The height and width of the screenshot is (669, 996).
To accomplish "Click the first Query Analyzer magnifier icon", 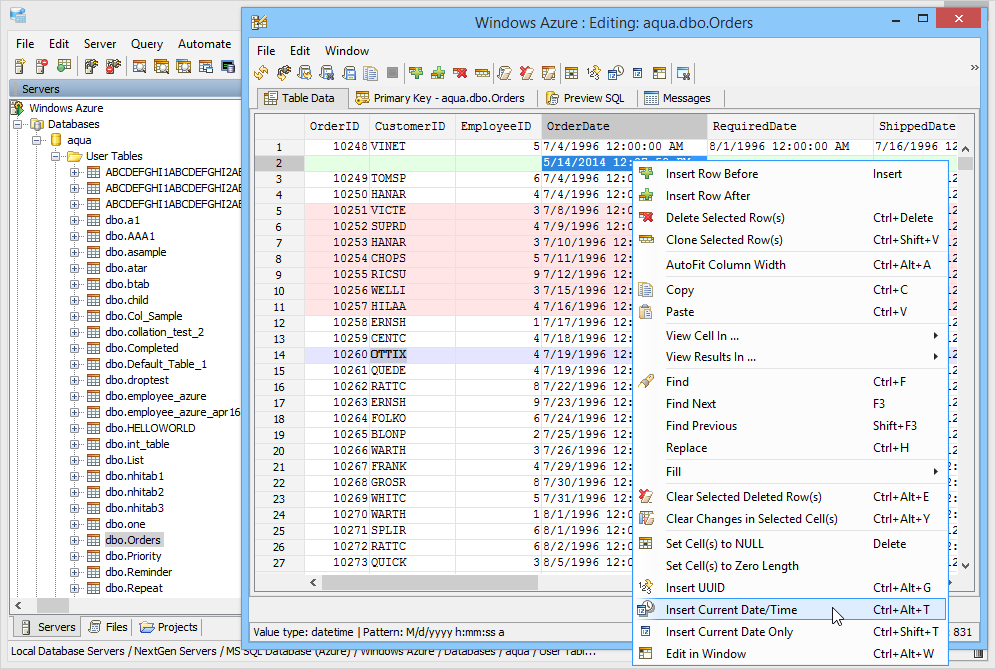I will [x=140, y=66].
